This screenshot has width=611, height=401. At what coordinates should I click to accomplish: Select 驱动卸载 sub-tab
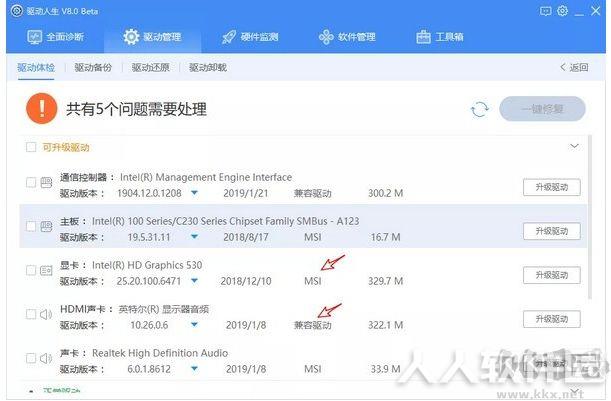(208, 67)
